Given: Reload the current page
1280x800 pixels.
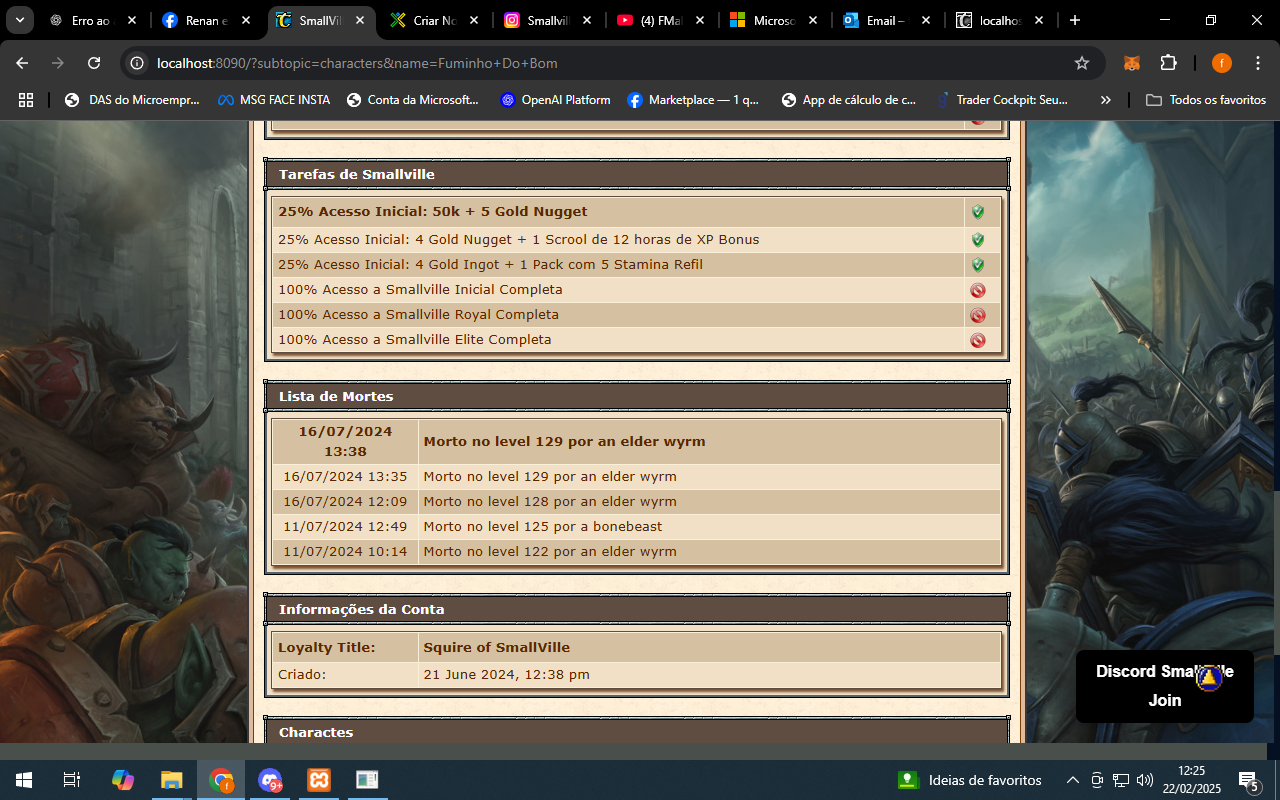Looking at the screenshot, I should [x=94, y=63].
